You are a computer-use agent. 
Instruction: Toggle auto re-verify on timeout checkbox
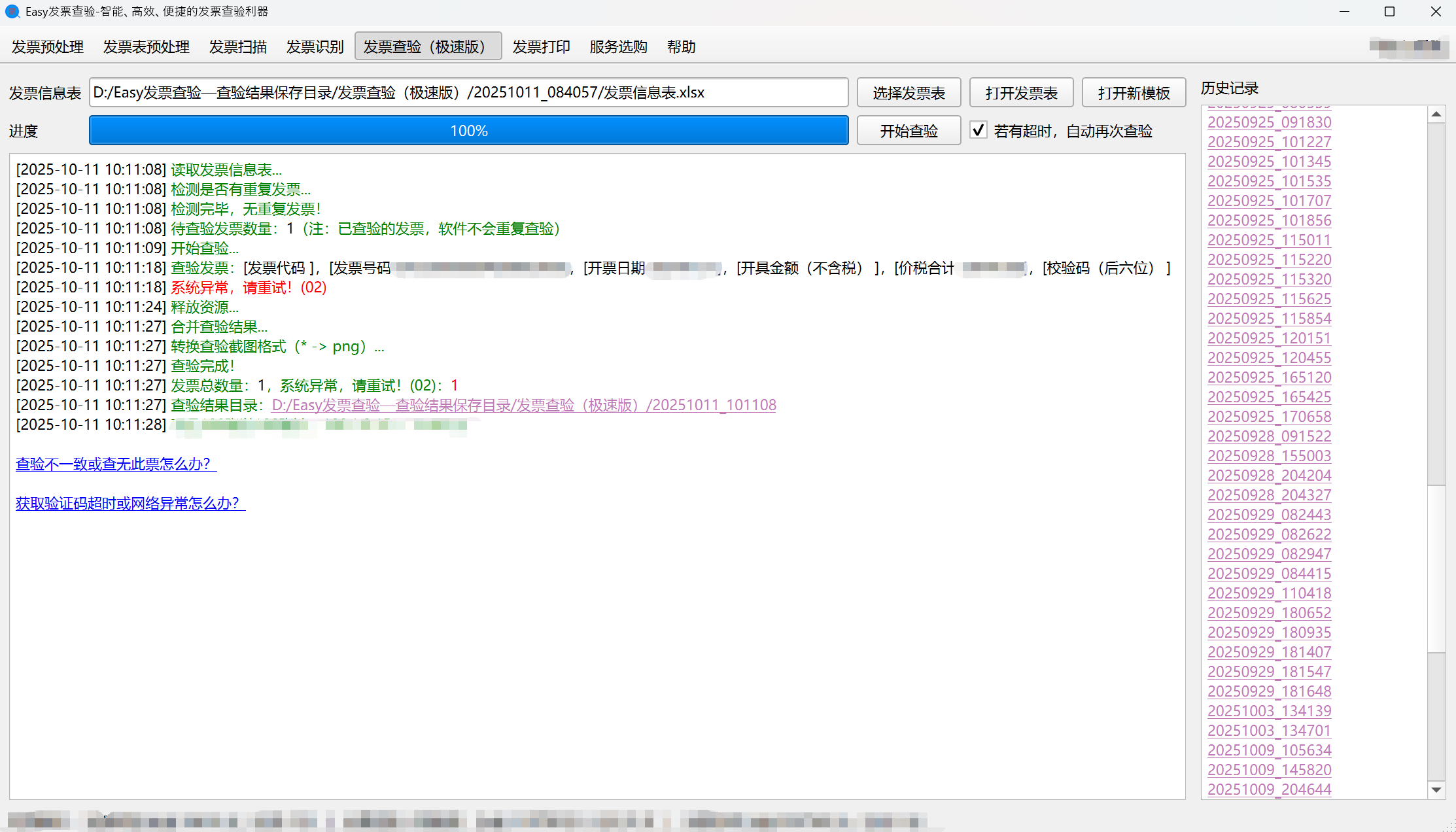pyautogui.click(x=978, y=130)
